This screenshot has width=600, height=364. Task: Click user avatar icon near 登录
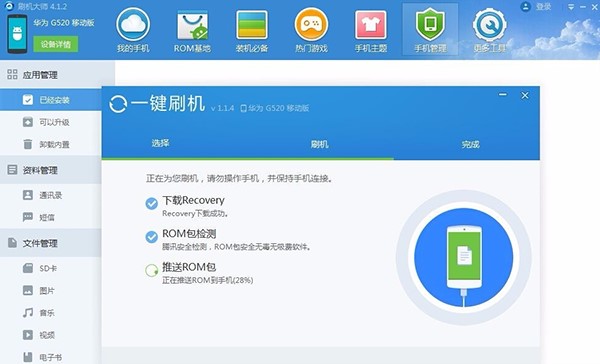coord(526,7)
